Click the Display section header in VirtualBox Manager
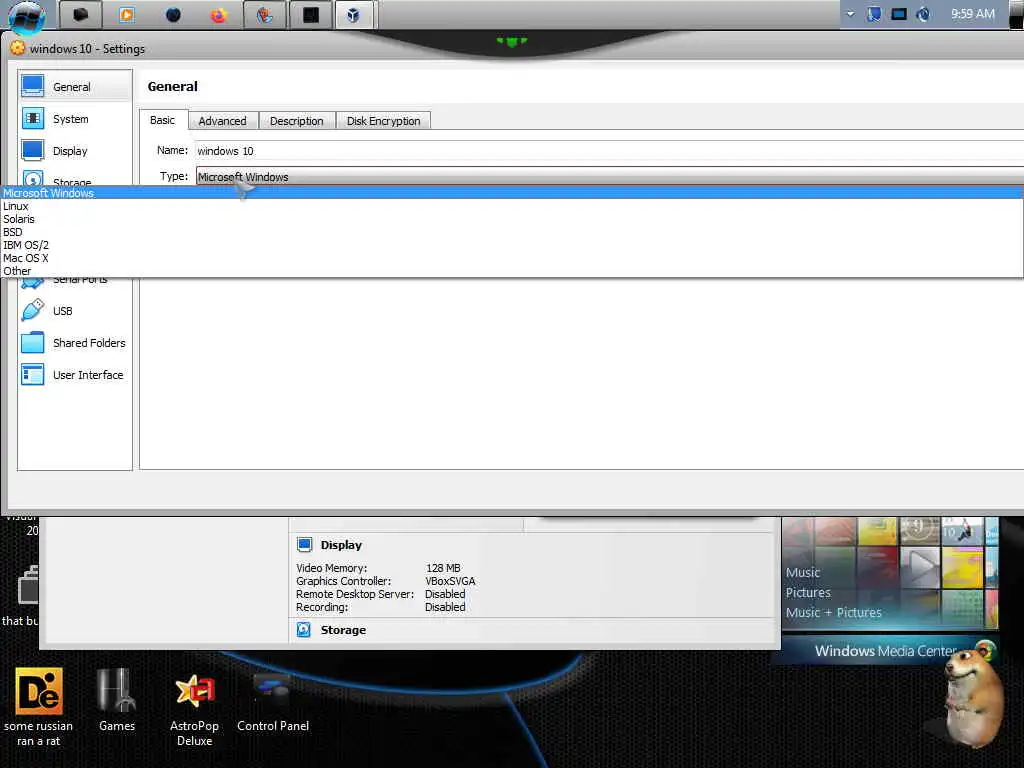Screen dimensions: 1024x768 tap(341, 545)
